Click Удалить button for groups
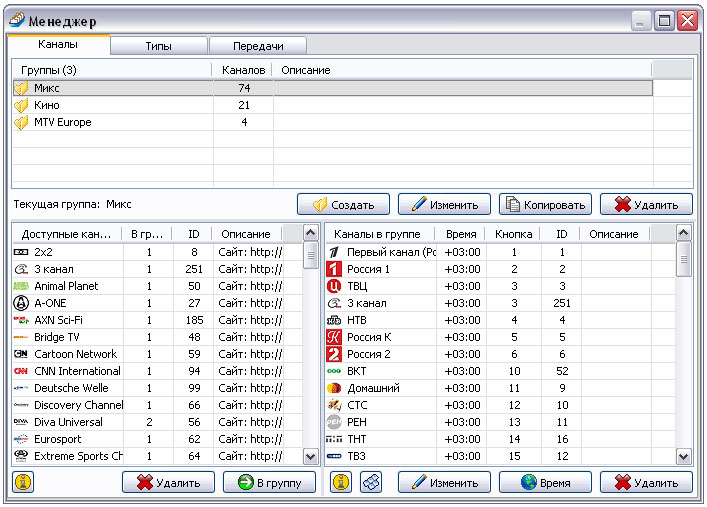This screenshot has width=707, height=507. [x=646, y=204]
